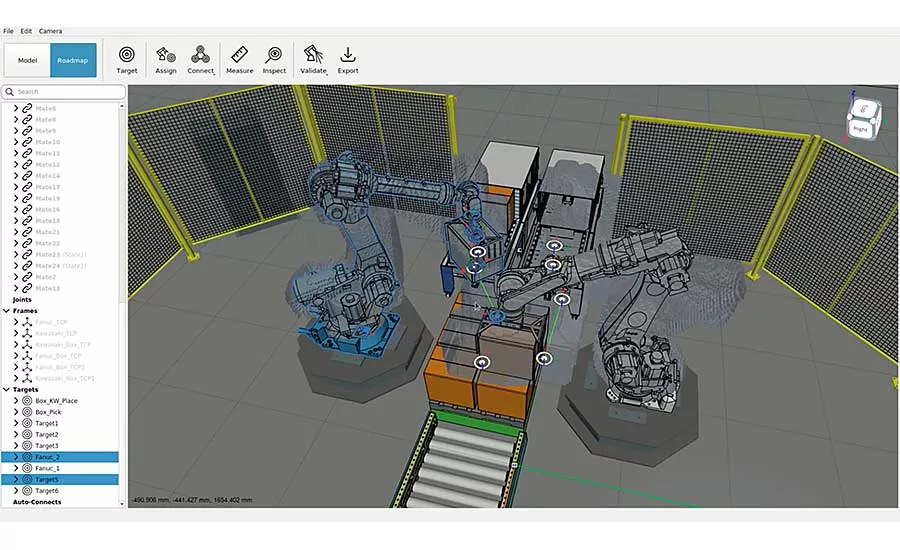This screenshot has height=550, width=900.
Task: Open the Edit menu
Action: coord(26,31)
